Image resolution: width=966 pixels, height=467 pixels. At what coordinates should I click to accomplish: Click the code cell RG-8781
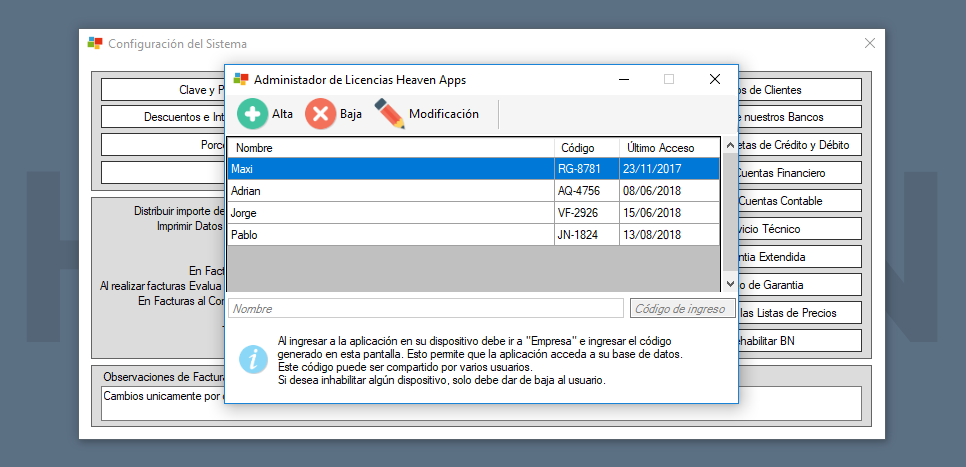click(x=586, y=168)
